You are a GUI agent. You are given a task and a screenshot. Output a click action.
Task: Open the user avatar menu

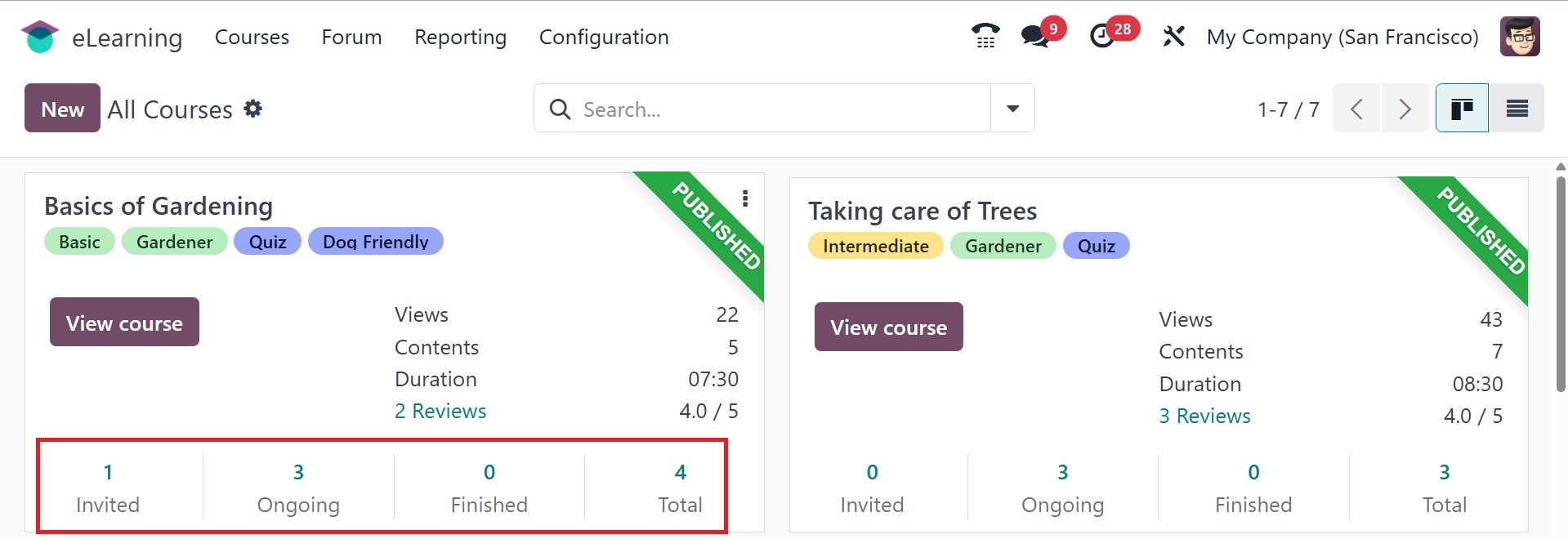[x=1519, y=37]
